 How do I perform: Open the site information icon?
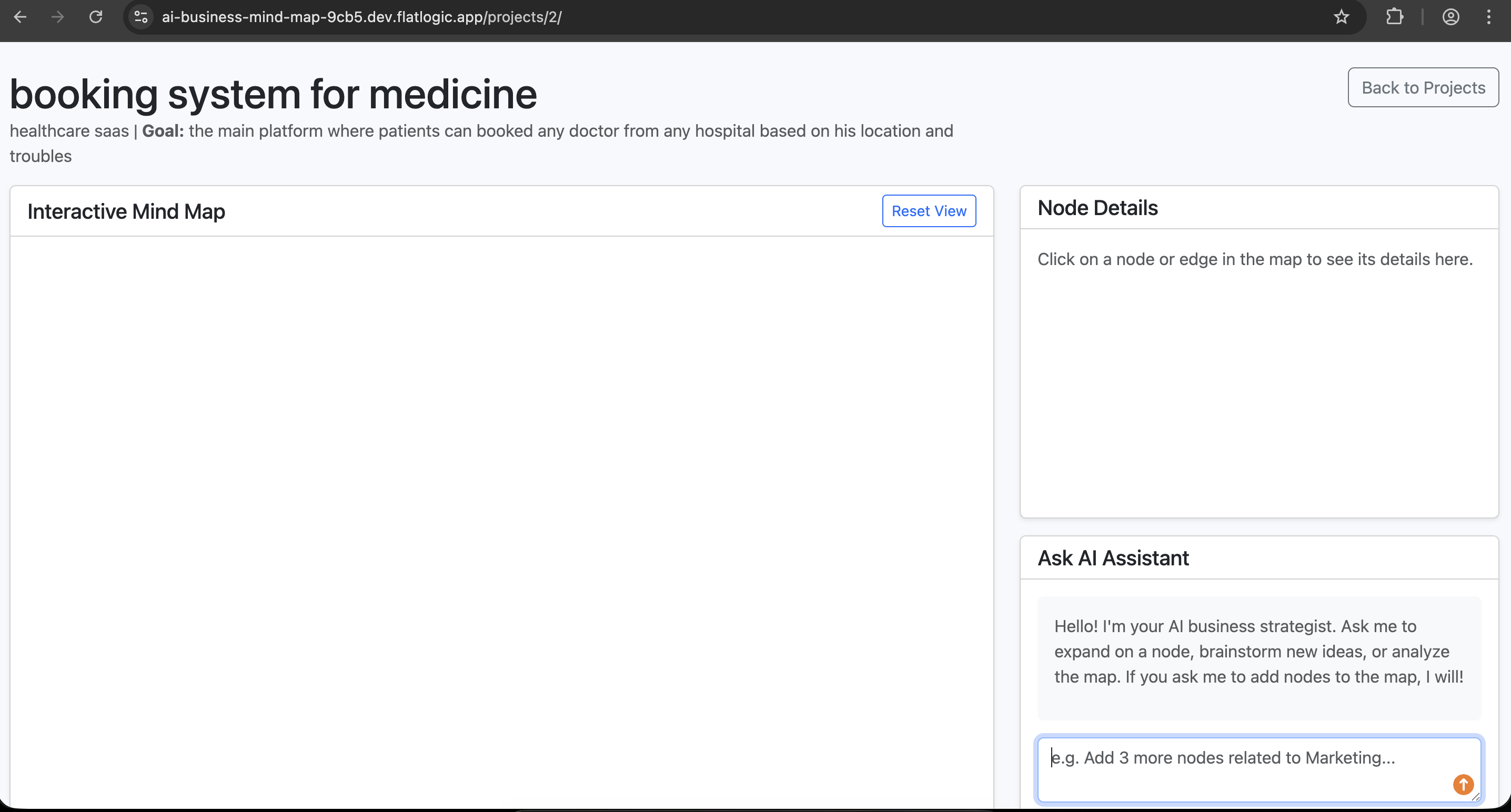[141, 17]
